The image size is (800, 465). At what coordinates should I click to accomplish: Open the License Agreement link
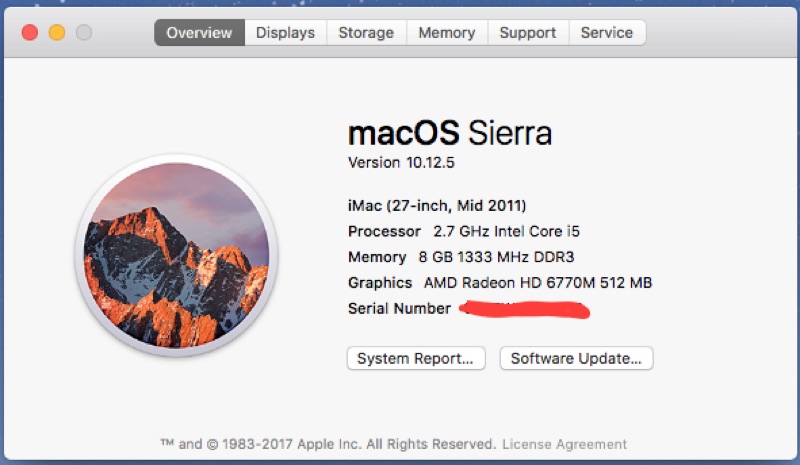coord(564,444)
